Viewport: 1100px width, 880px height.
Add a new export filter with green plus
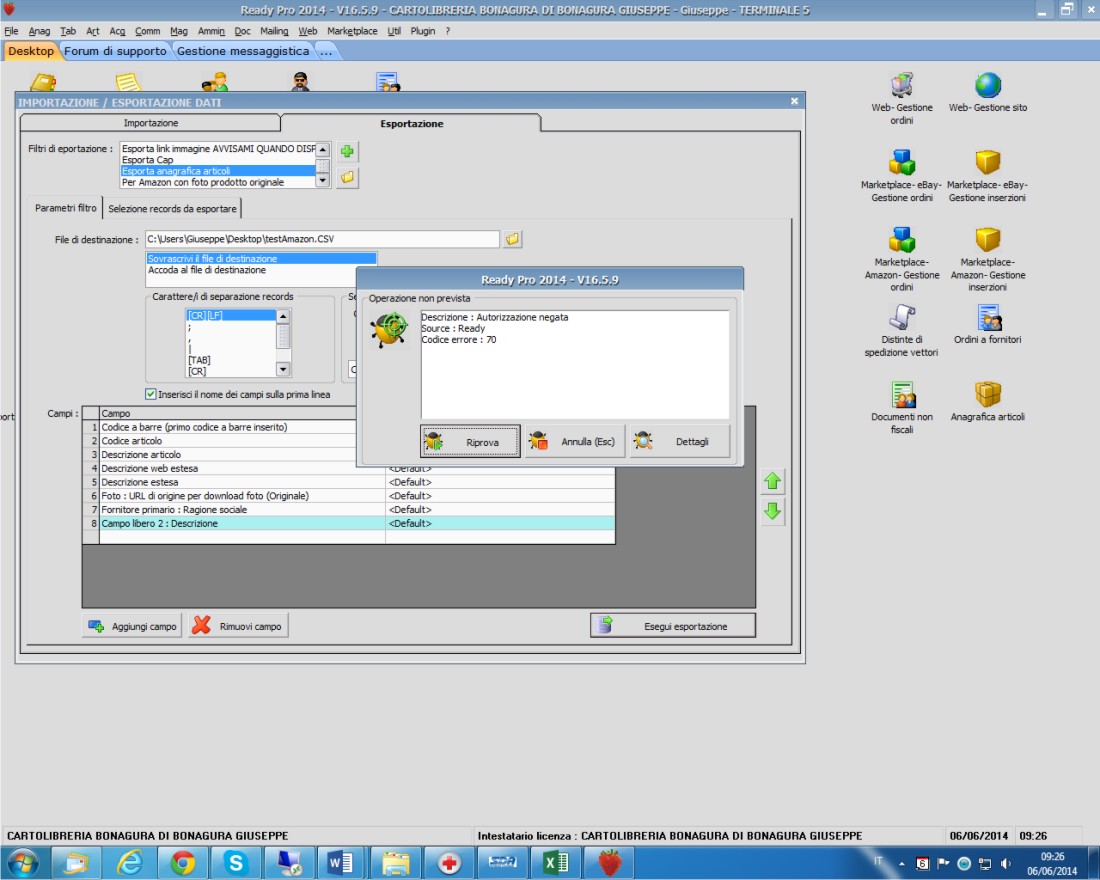click(347, 151)
